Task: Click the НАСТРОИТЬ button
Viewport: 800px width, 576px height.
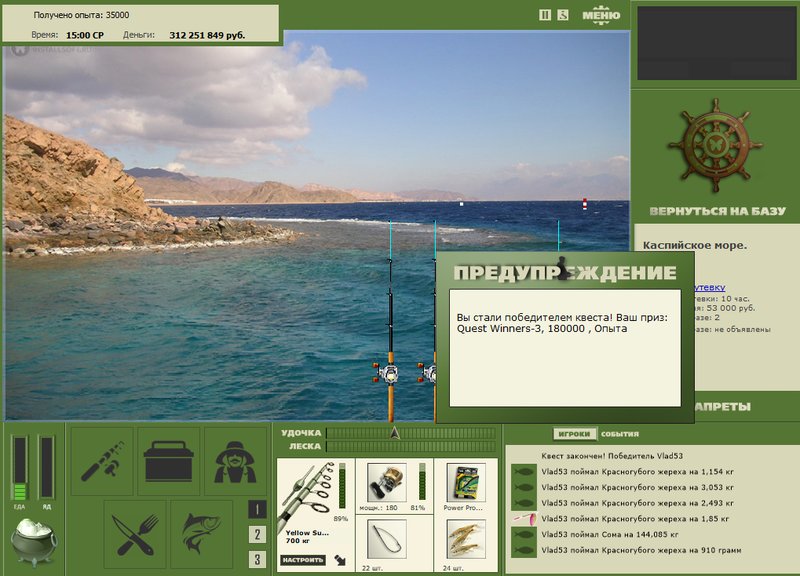Action: [x=303, y=560]
